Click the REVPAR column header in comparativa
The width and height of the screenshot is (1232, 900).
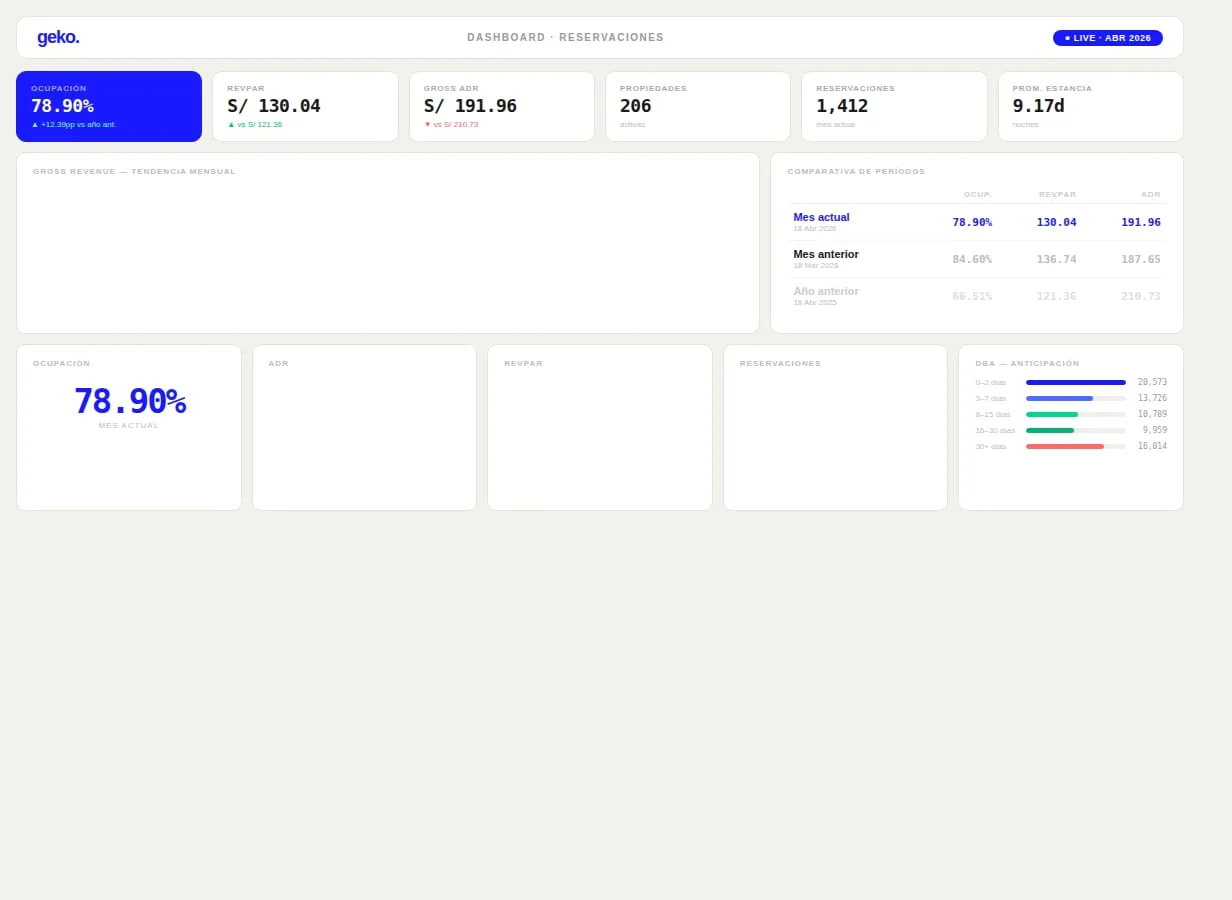1057,194
